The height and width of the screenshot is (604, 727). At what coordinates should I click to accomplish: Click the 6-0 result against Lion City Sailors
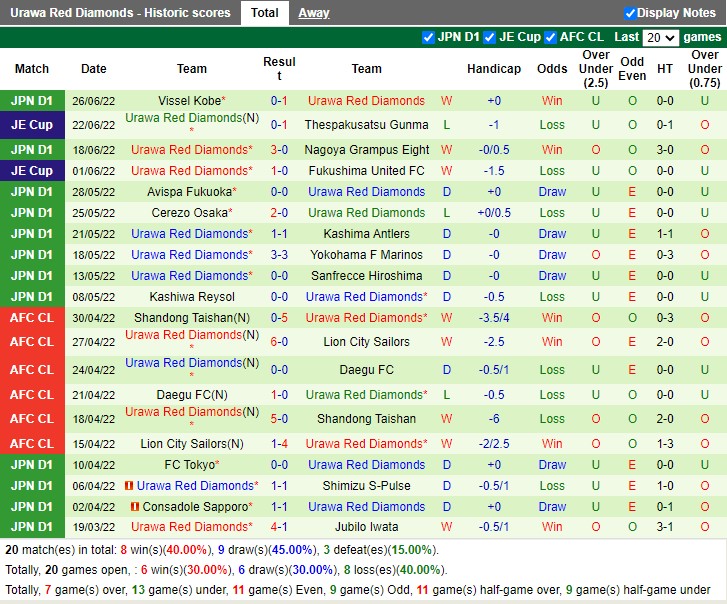tap(279, 342)
